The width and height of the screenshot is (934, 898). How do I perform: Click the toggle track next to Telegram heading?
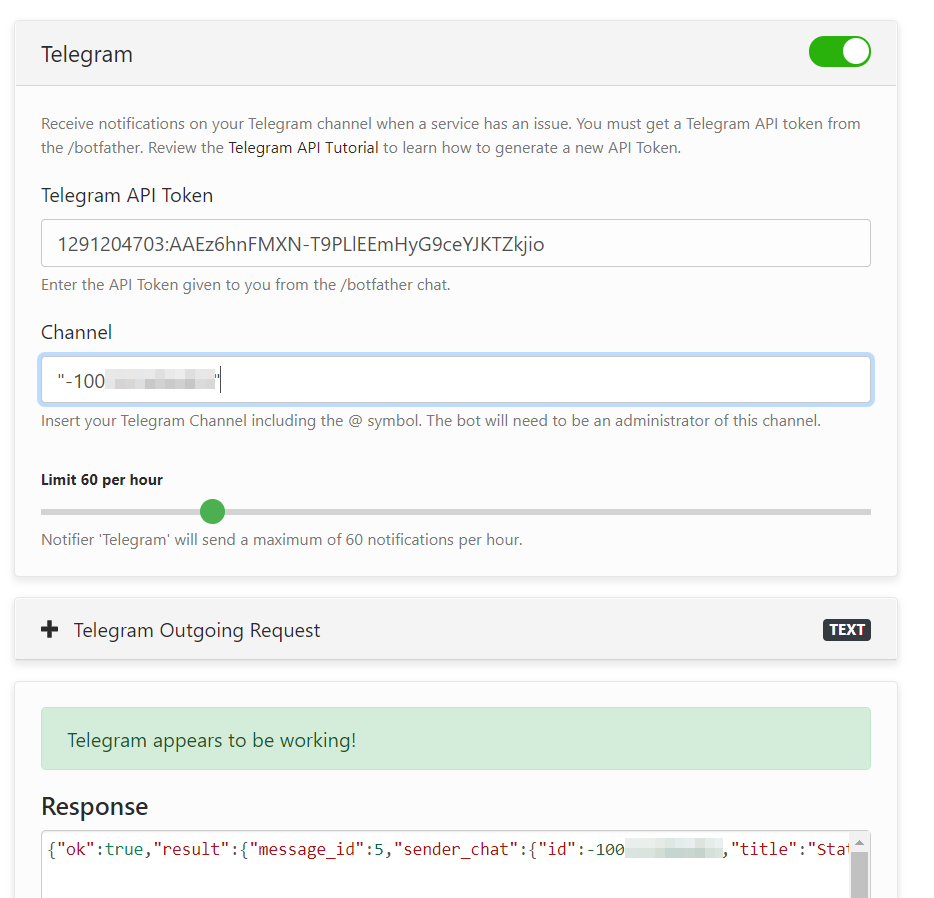839,51
